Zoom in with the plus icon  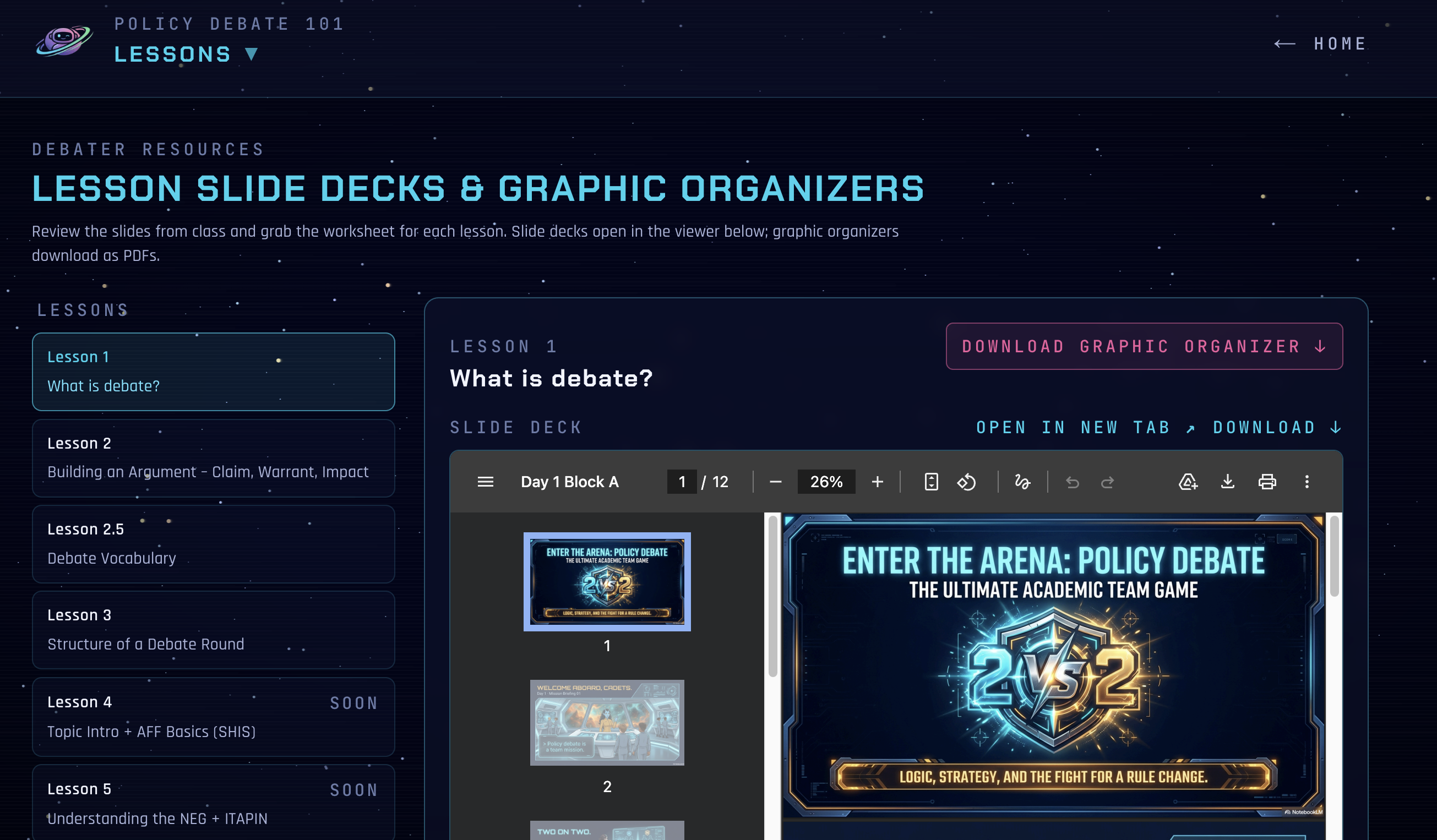[x=878, y=482]
